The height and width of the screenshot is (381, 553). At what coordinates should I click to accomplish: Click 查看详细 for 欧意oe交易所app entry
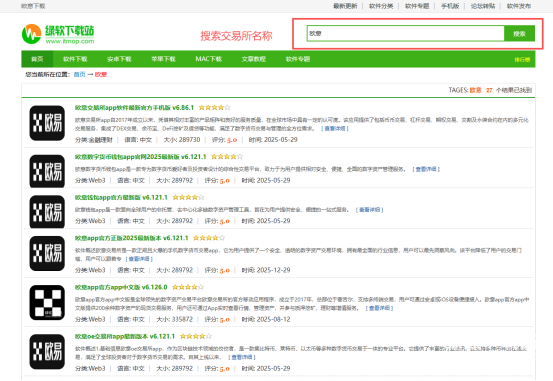click(x=242, y=357)
